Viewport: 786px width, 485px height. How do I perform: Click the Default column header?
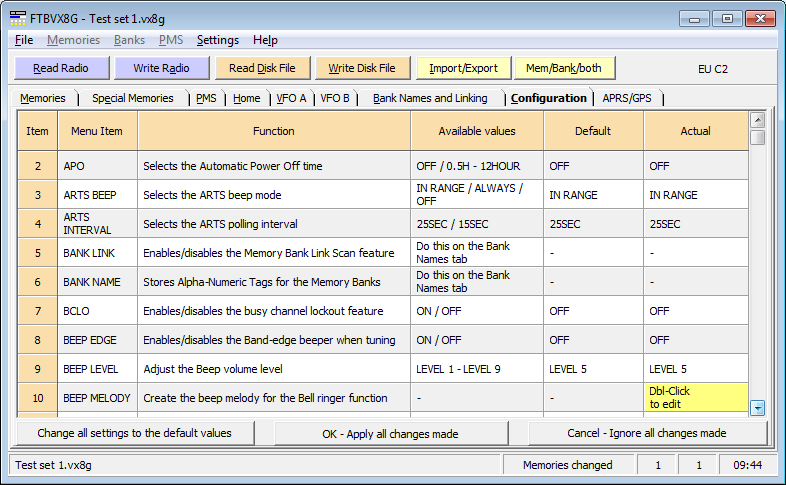click(593, 131)
